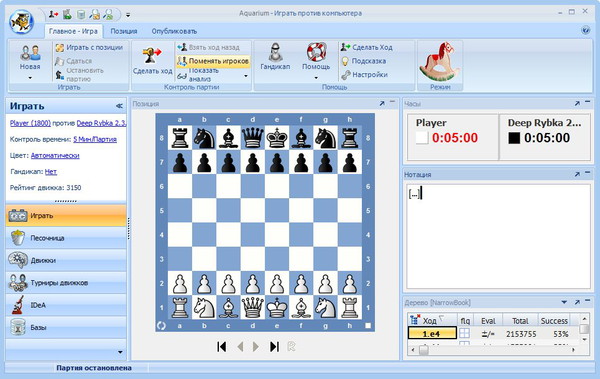Switch to the Позиция ribbon tab
600x379 pixels.
pos(124,31)
